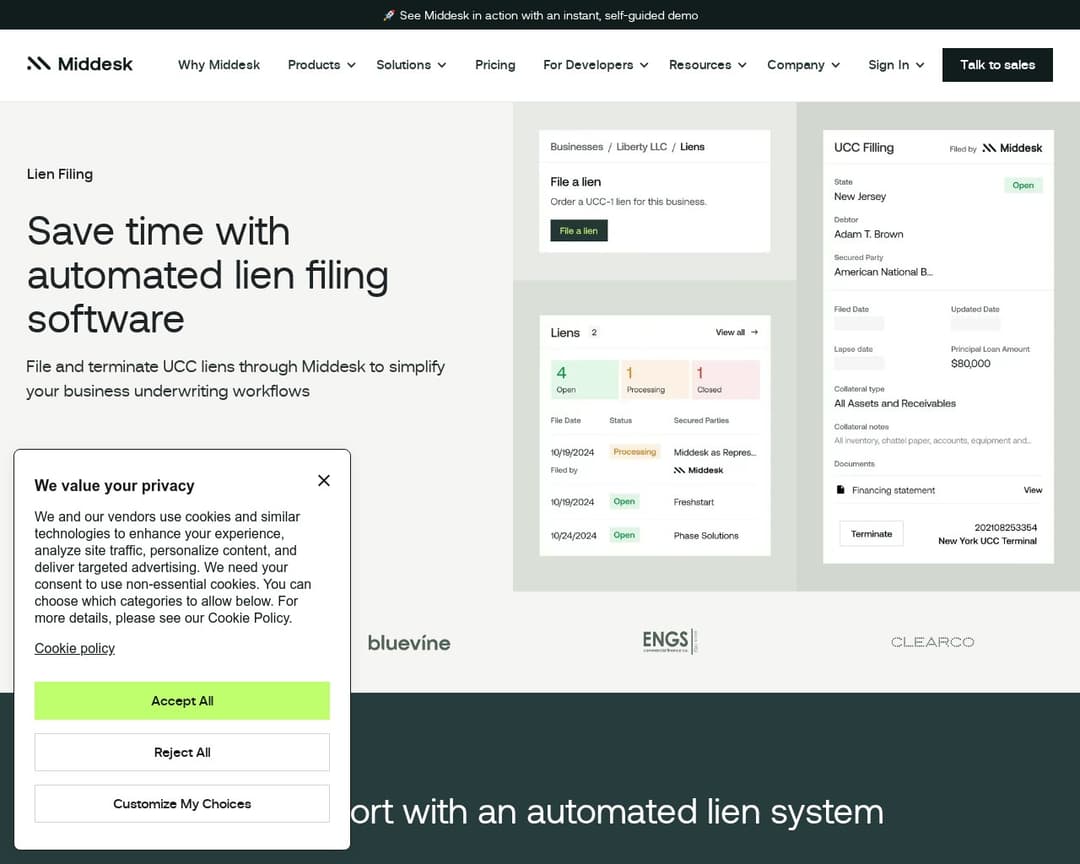Click the "Save time with automated lien filing software" headline

208,275
